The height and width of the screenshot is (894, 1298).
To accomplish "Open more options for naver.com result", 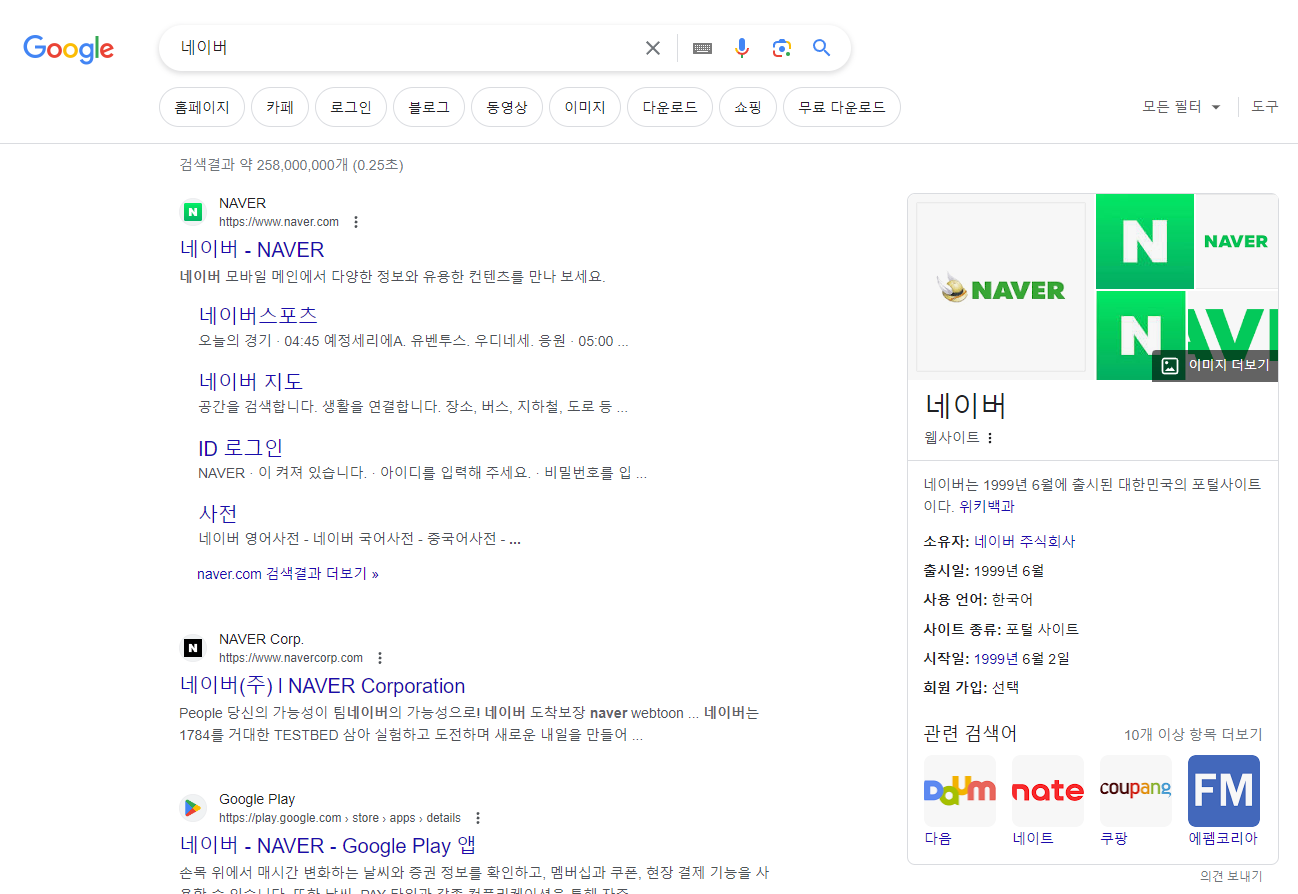I will (x=356, y=222).
